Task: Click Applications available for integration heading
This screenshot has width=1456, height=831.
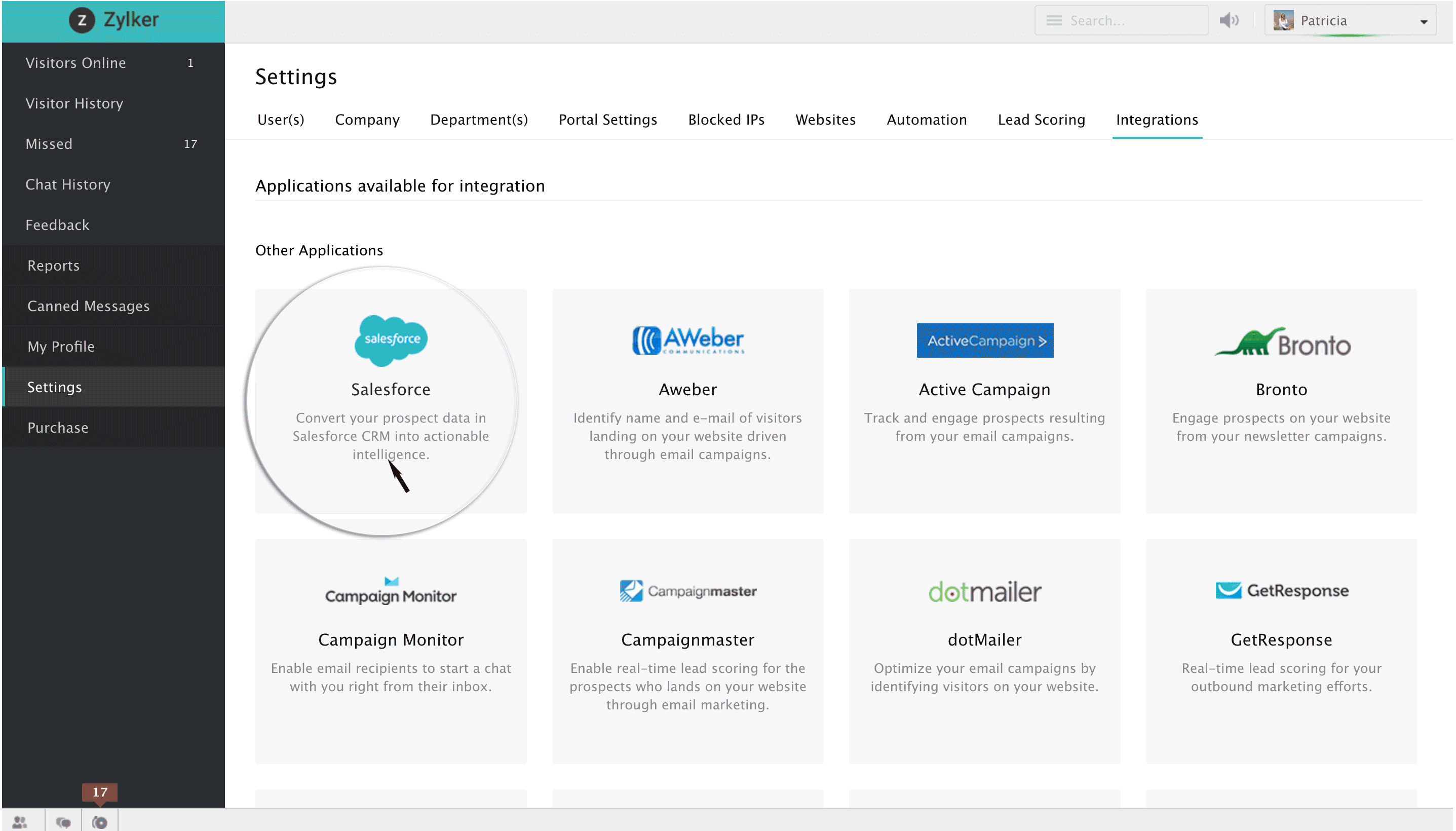Action: pyautogui.click(x=400, y=186)
